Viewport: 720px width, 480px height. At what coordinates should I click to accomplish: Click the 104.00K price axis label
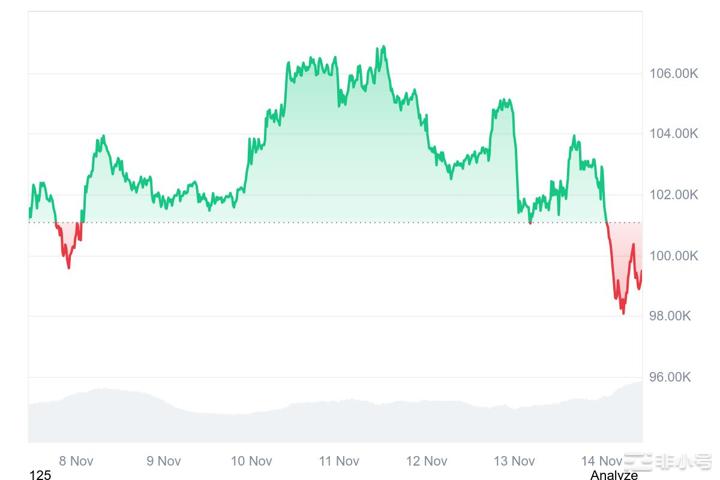click(673, 134)
